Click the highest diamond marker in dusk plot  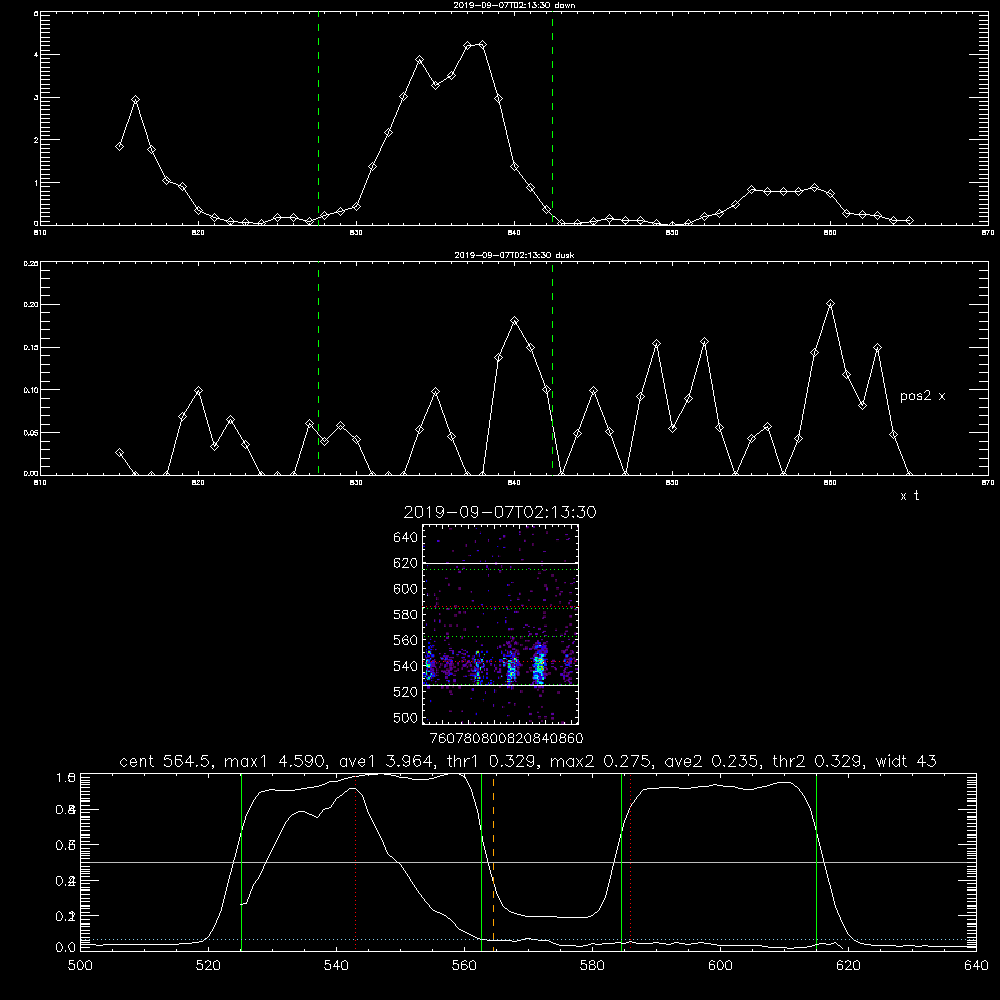pyautogui.click(x=830, y=304)
